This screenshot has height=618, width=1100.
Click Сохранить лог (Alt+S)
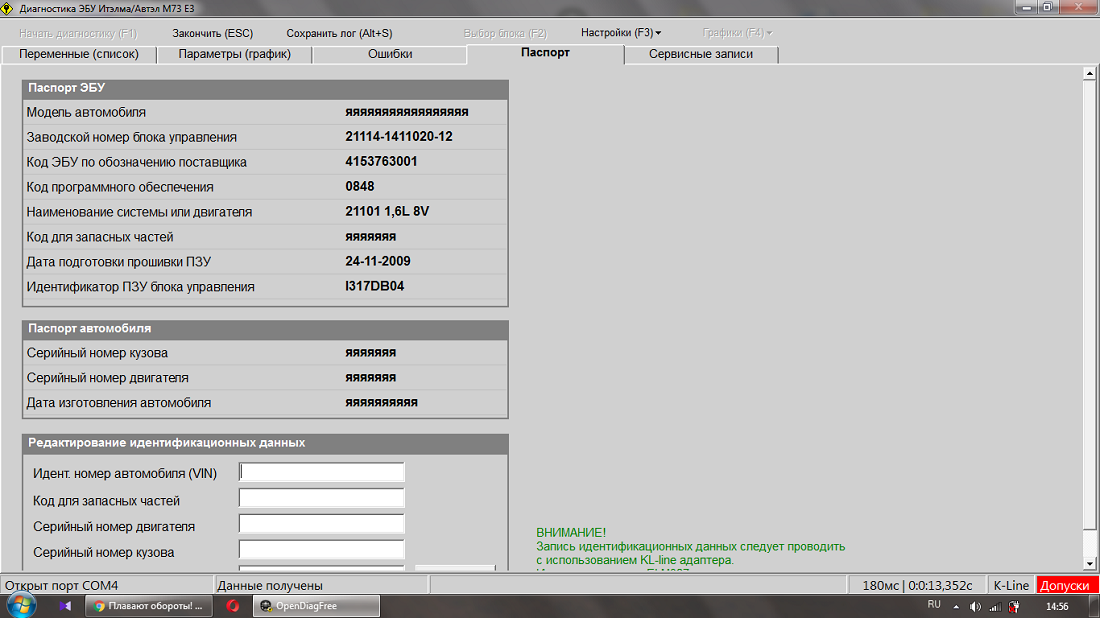339,33
